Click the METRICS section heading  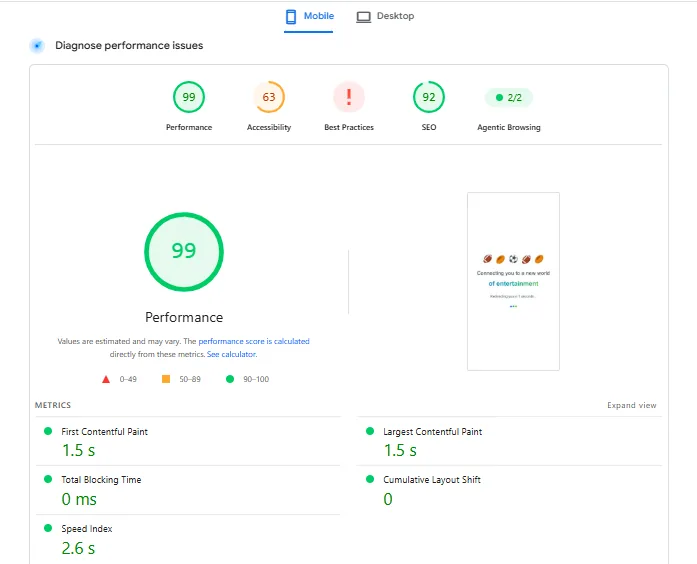coord(53,405)
